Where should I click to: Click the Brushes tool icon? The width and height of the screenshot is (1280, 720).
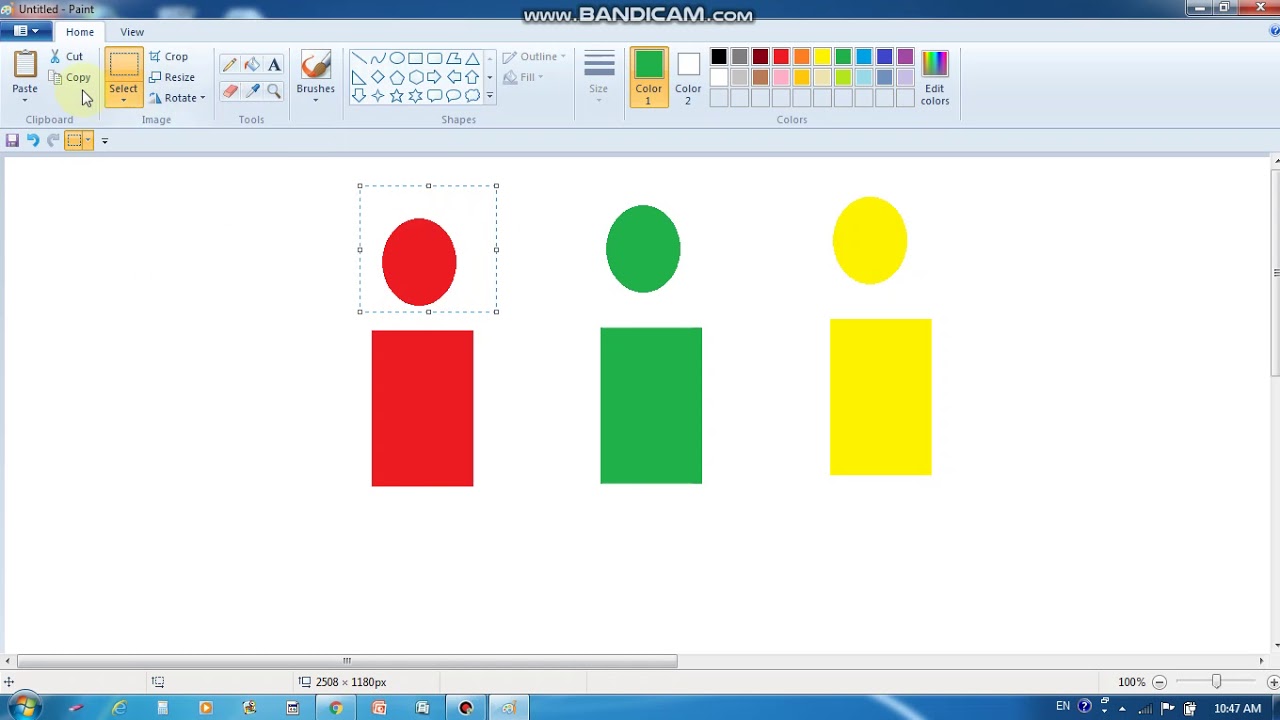pyautogui.click(x=315, y=66)
